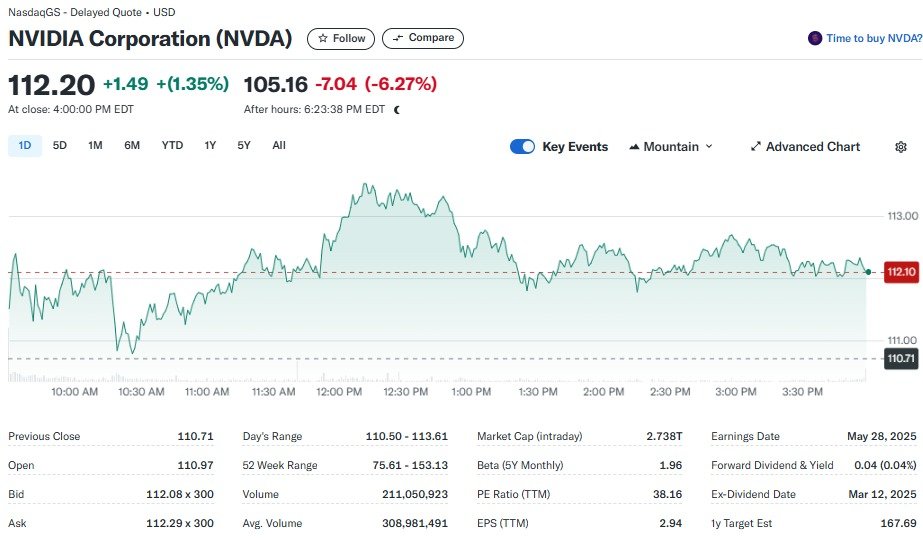The width and height of the screenshot is (923, 538).
Task: Open the Time to buy NVDA? link
Action: coord(873,39)
